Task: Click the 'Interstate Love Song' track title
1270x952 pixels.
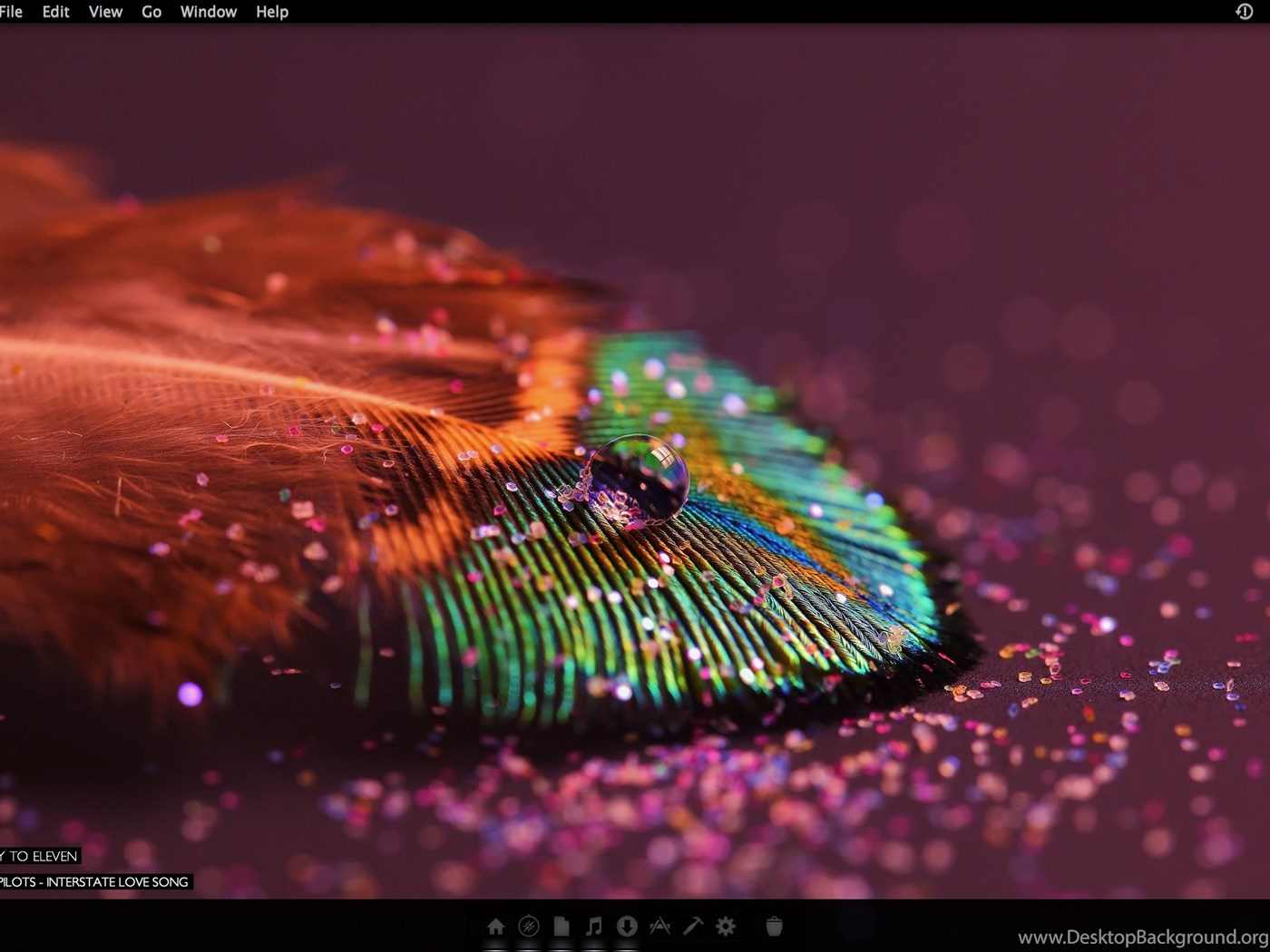Action: coord(95,881)
